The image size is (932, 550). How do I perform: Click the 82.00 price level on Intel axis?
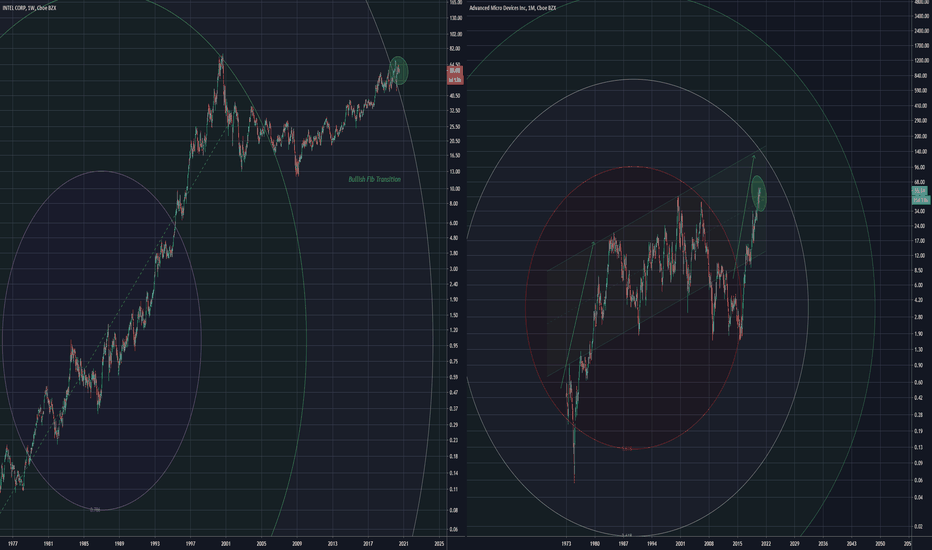[x=455, y=49]
